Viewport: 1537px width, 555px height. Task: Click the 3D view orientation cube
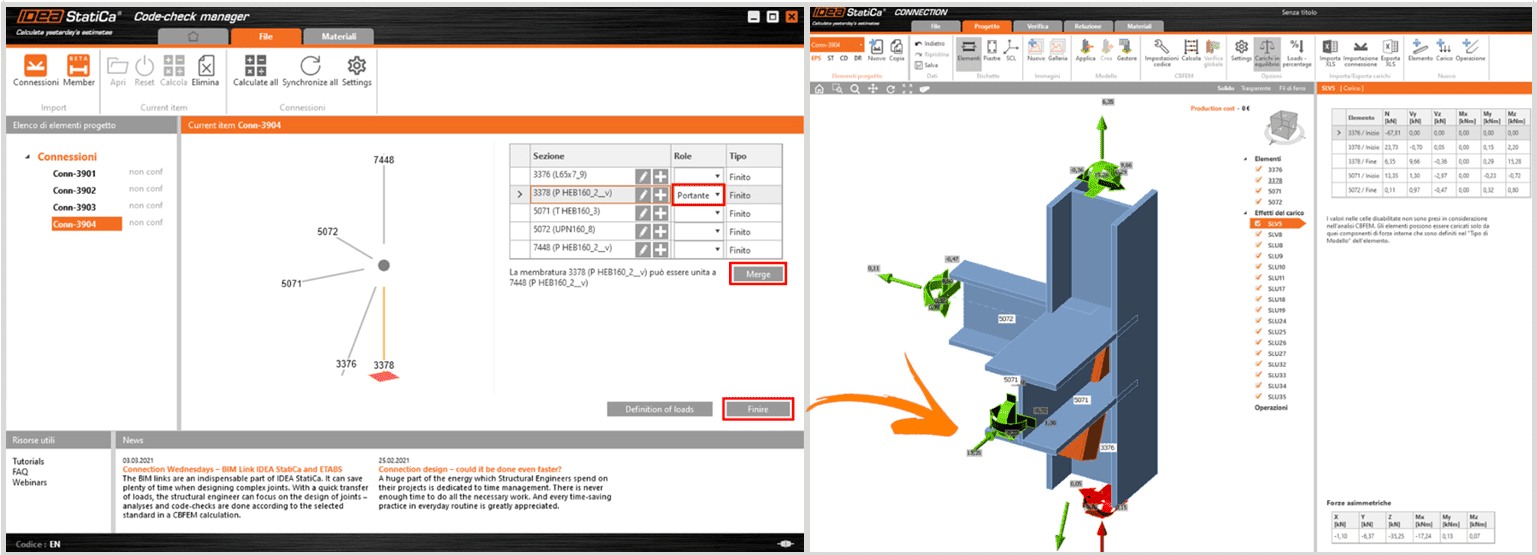1282,127
